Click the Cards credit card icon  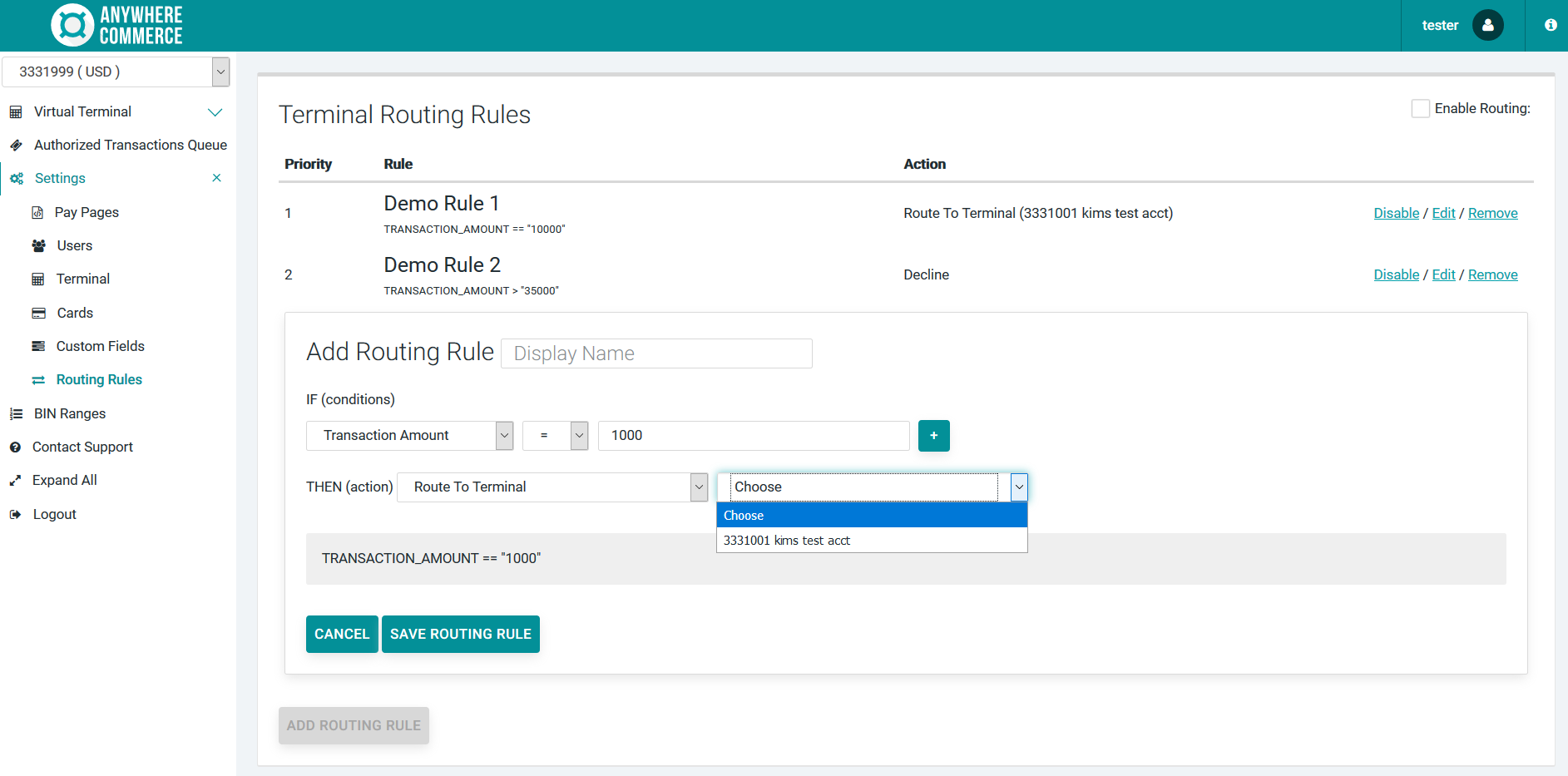point(38,314)
